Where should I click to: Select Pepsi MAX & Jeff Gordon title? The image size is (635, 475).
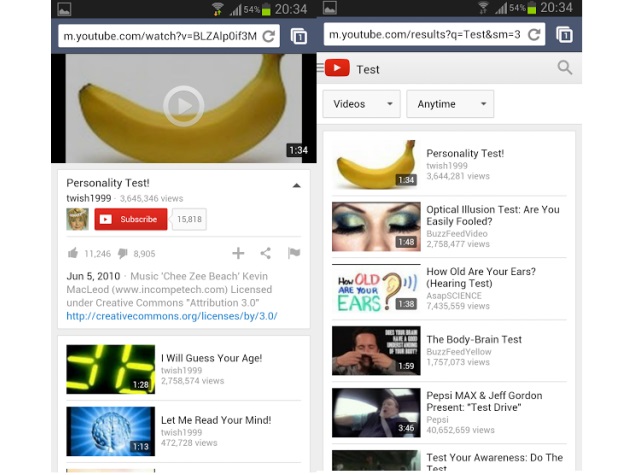(x=484, y=401)
